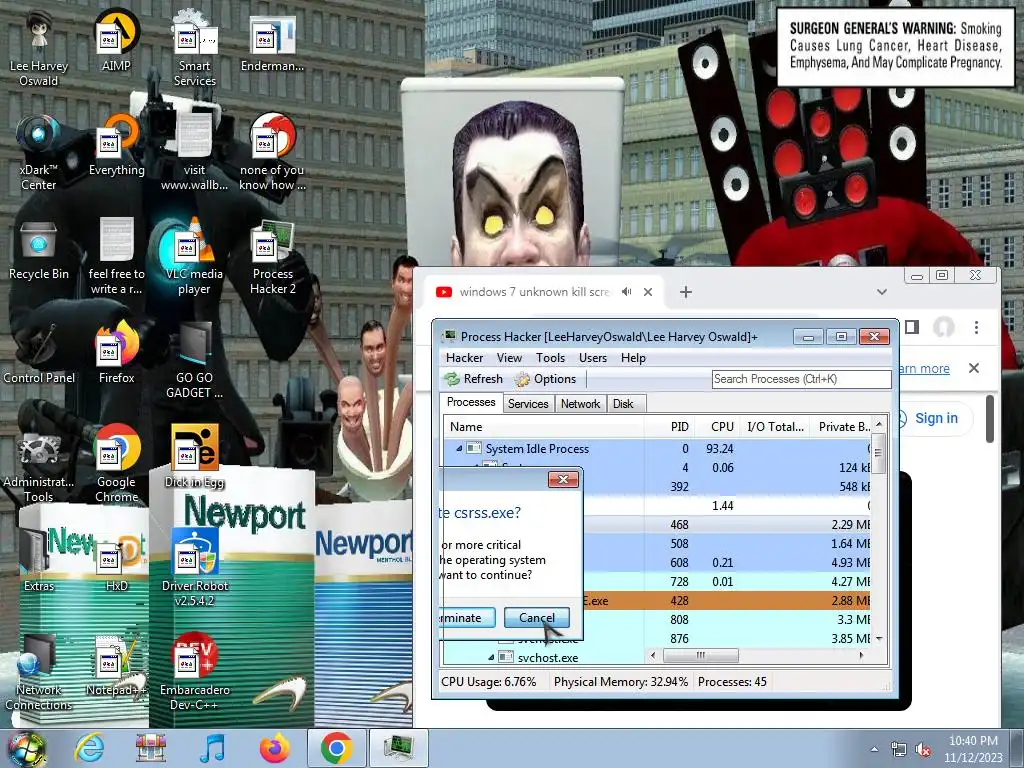Open the 'feel free to write a r...' file
This screenshot has width=1024, height=768.
[x=116, y=257]
